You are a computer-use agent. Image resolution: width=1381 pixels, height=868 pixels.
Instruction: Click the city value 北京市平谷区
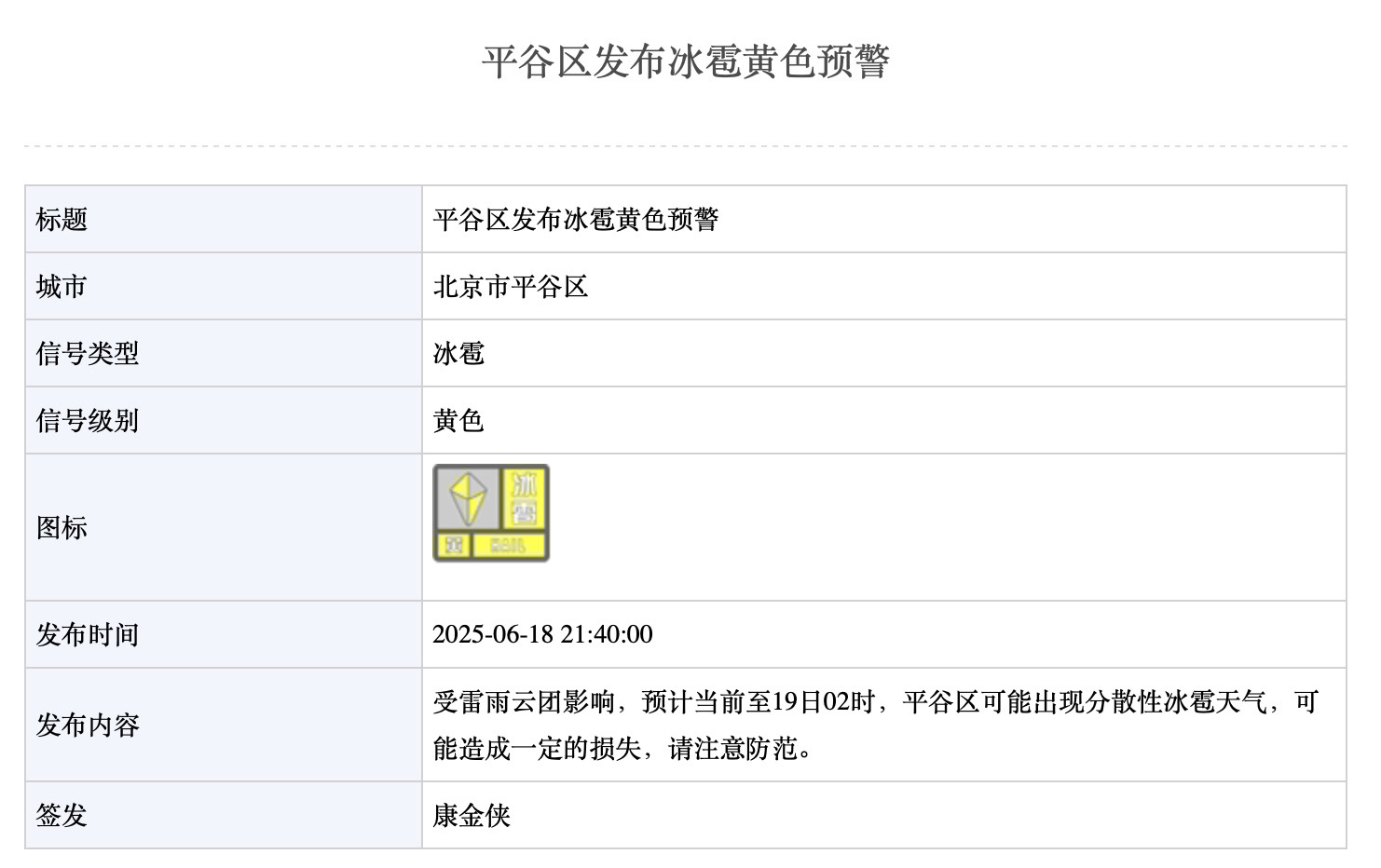(511, 287)
